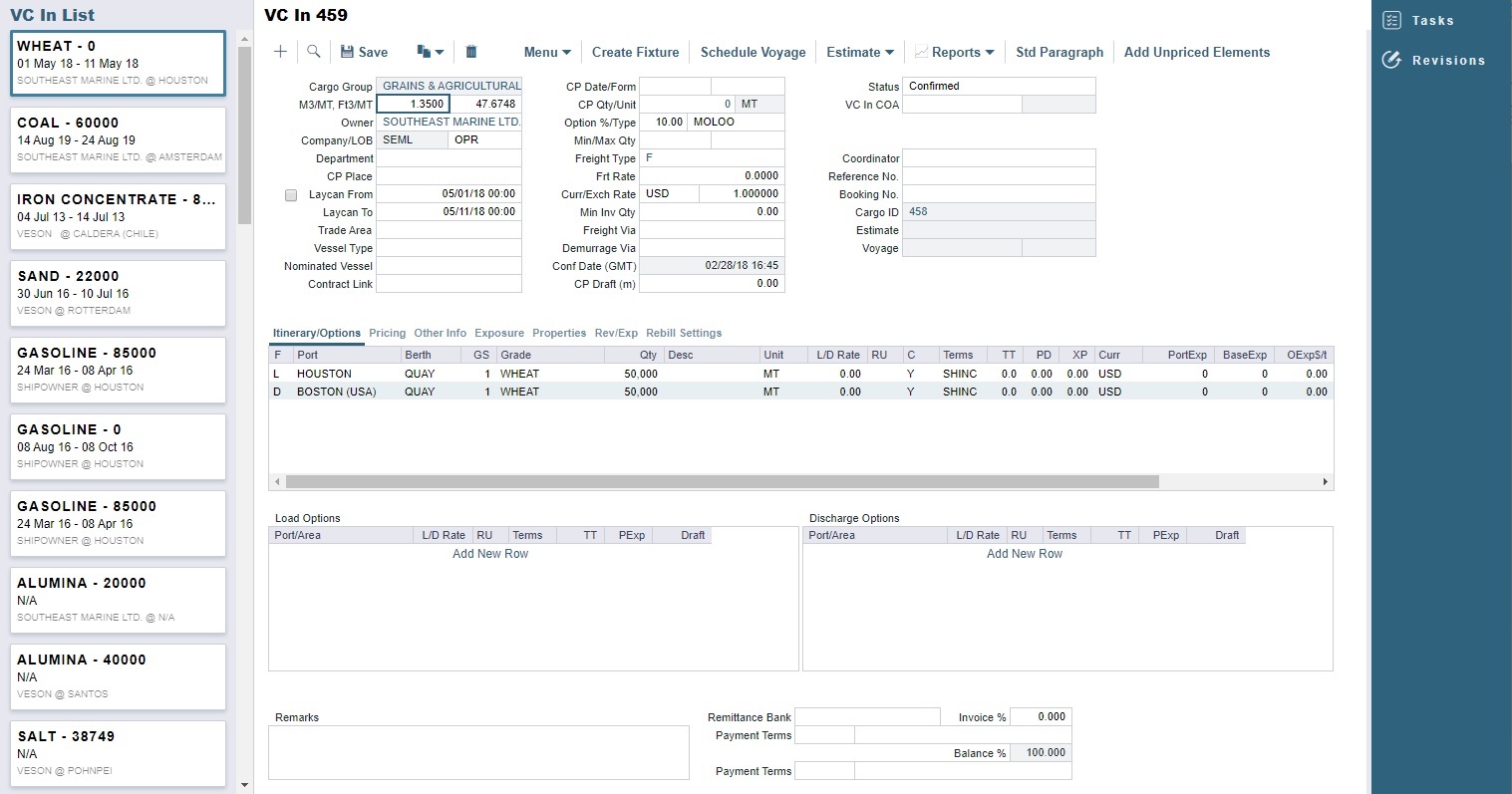Click the Create Fixture button
The image size is (1512, 794).
click(635, 52)
